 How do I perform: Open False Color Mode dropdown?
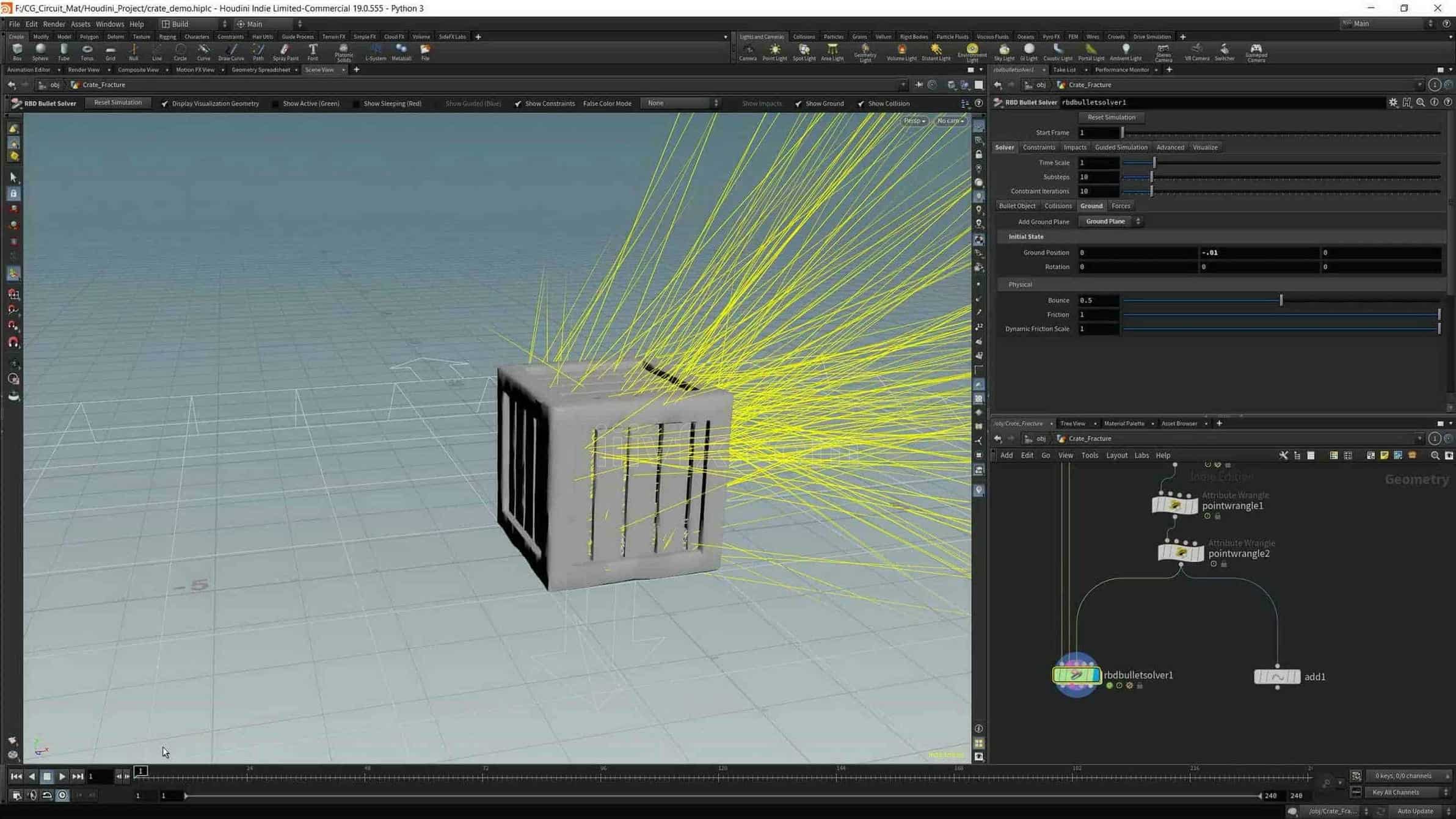680,103
